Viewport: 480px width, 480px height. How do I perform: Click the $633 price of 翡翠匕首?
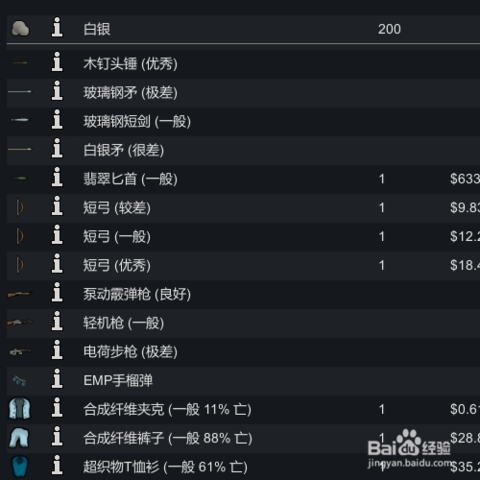pyautogui.click(x=465, y=179)
